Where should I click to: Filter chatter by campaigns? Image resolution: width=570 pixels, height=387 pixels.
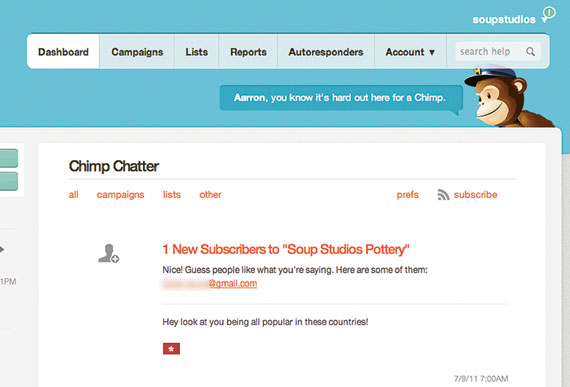click(120, 195)
